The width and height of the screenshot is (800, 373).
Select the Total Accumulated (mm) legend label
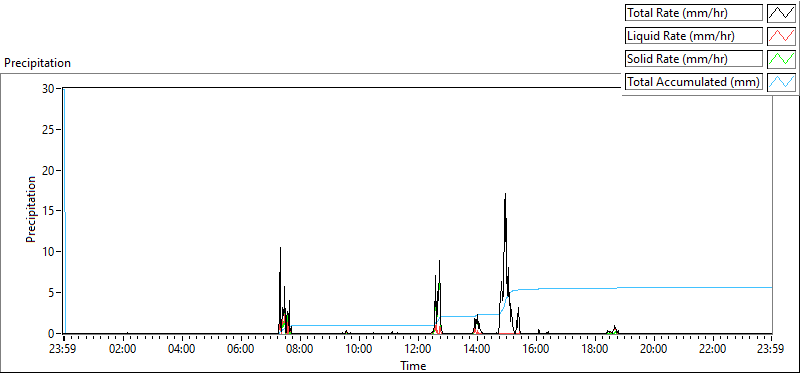(694, 82)
